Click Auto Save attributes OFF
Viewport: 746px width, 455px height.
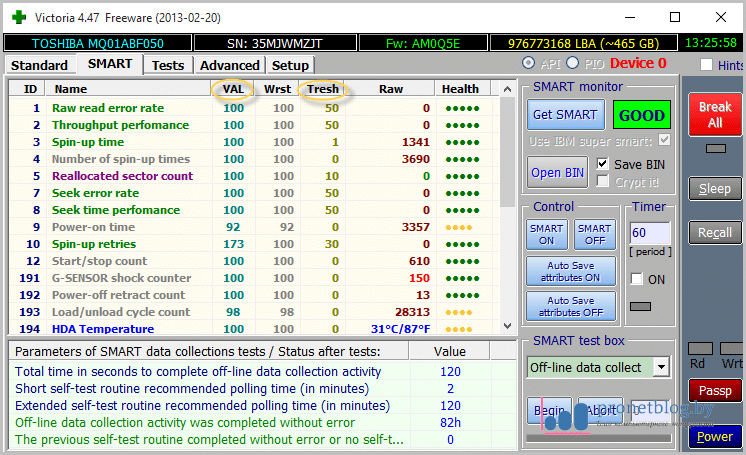(x=570, y=307)
